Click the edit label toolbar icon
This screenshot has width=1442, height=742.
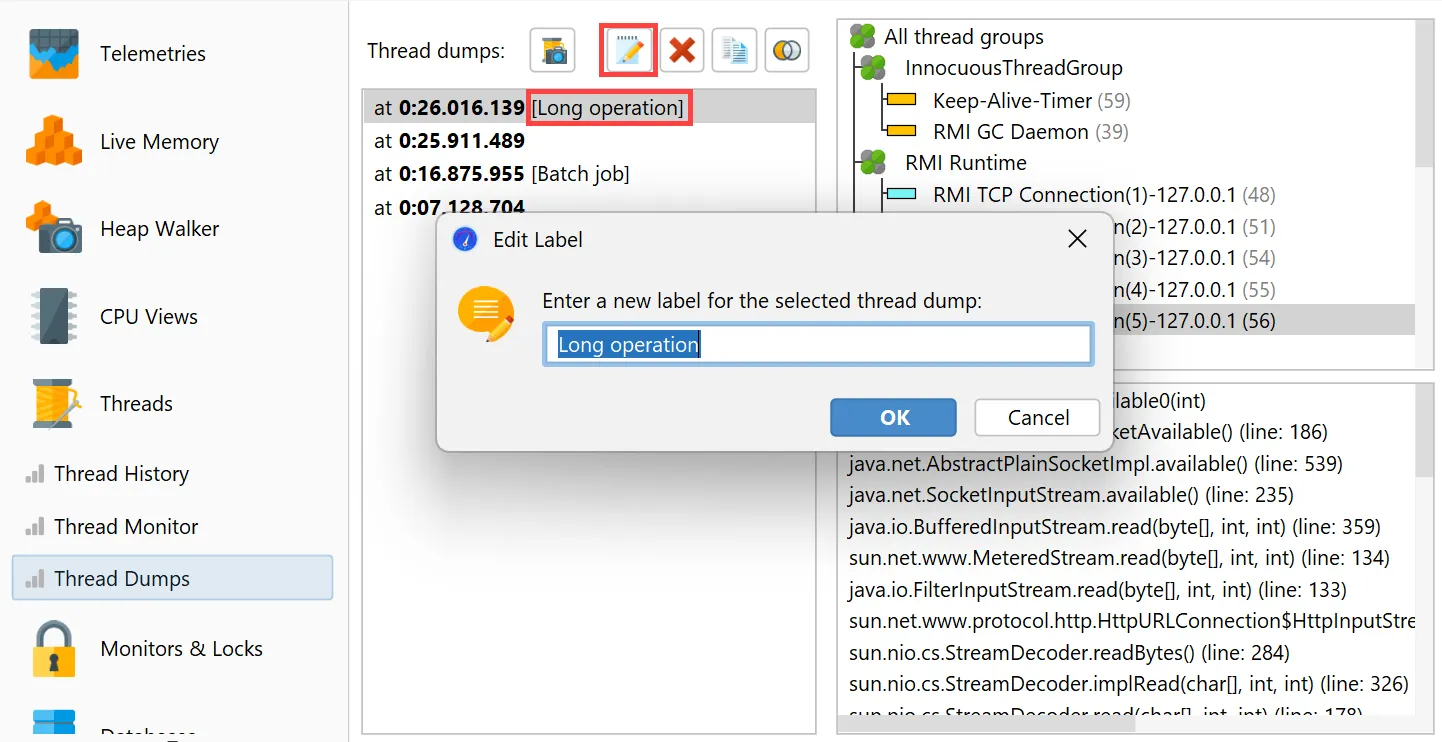point(628,50)
